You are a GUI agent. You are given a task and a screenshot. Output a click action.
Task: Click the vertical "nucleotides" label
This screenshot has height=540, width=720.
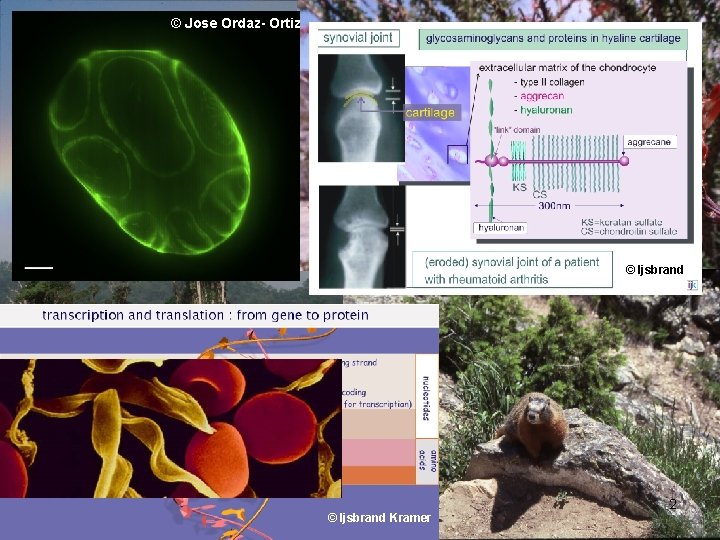pos(426,398)
